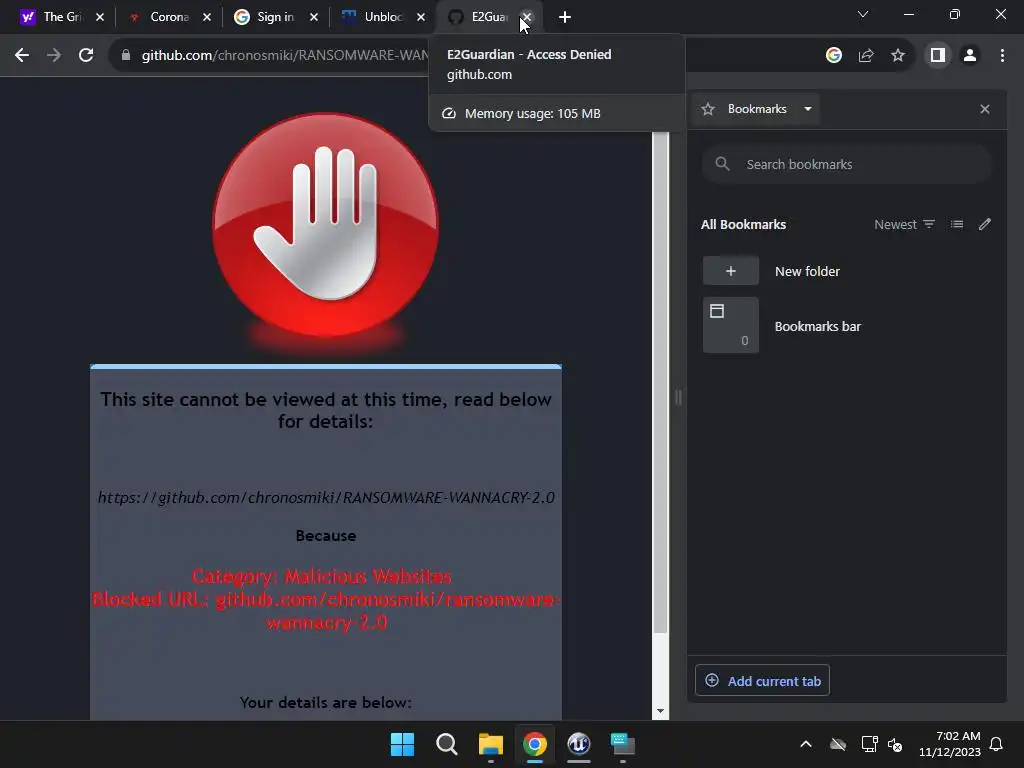Viewport: 1024px width, 768px height.
Task: View site info via the padlock icon
Action: (x=126, y=56)
